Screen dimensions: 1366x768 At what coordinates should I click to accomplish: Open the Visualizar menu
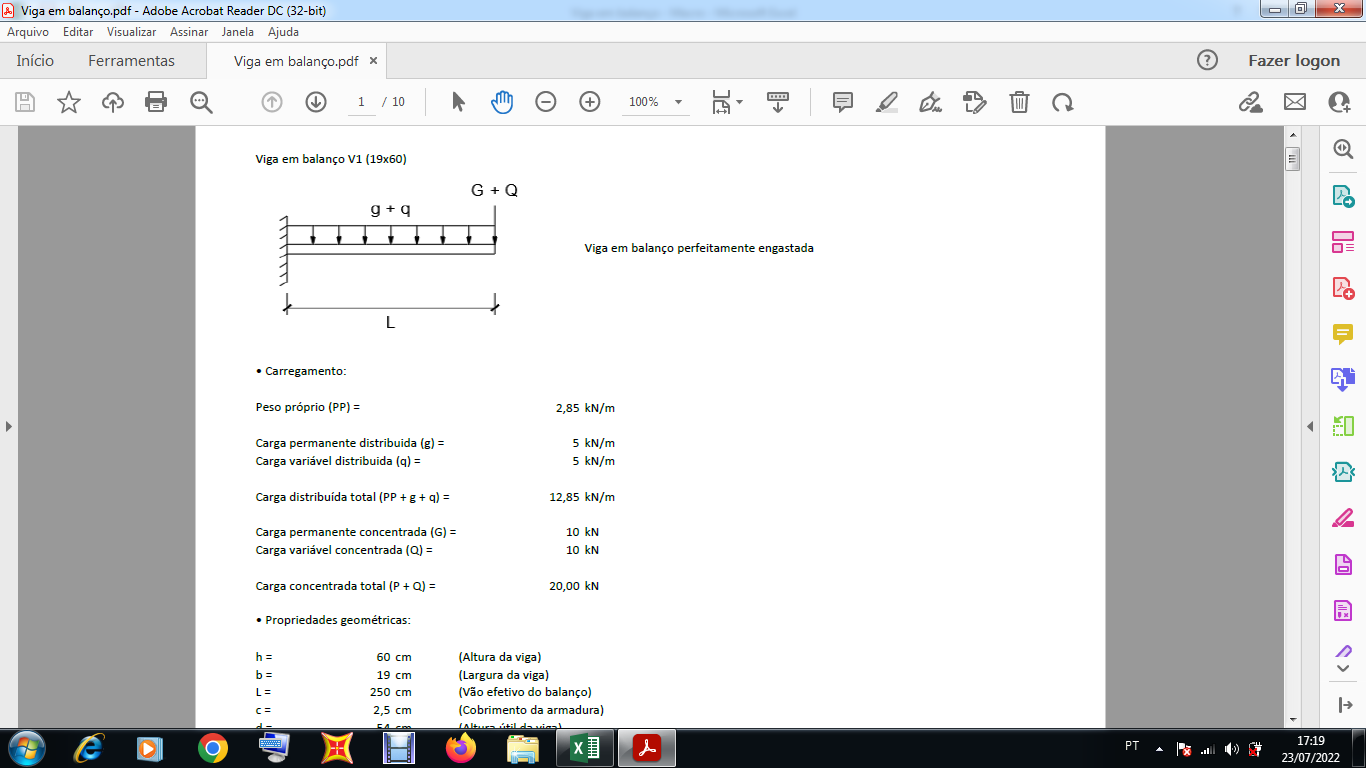click(x=131, y=32)
